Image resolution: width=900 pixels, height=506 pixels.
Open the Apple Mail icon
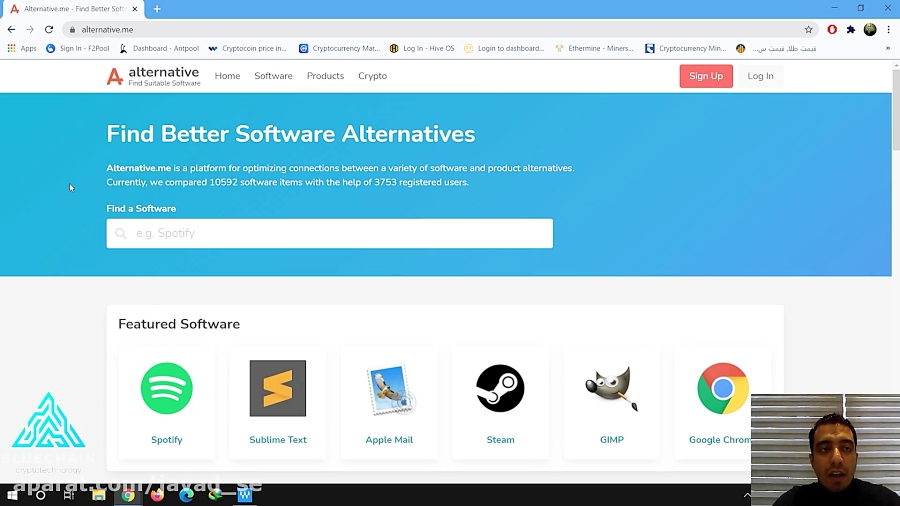389,390
